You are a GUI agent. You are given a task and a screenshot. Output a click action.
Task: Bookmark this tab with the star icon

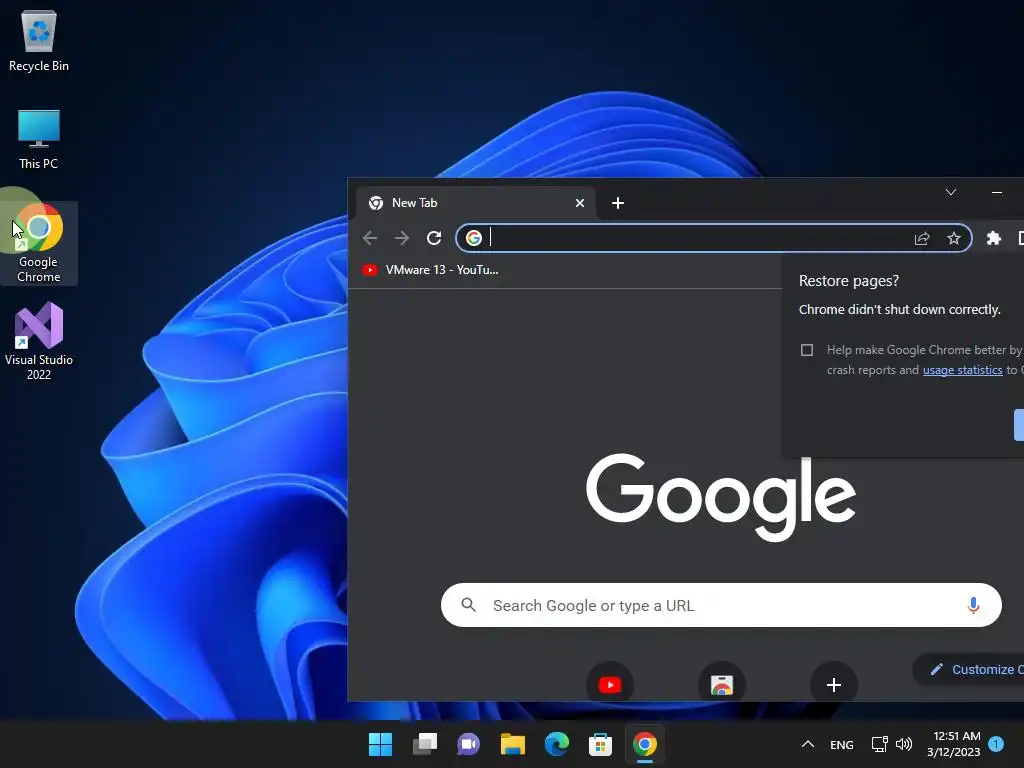[x=953, y=238]
